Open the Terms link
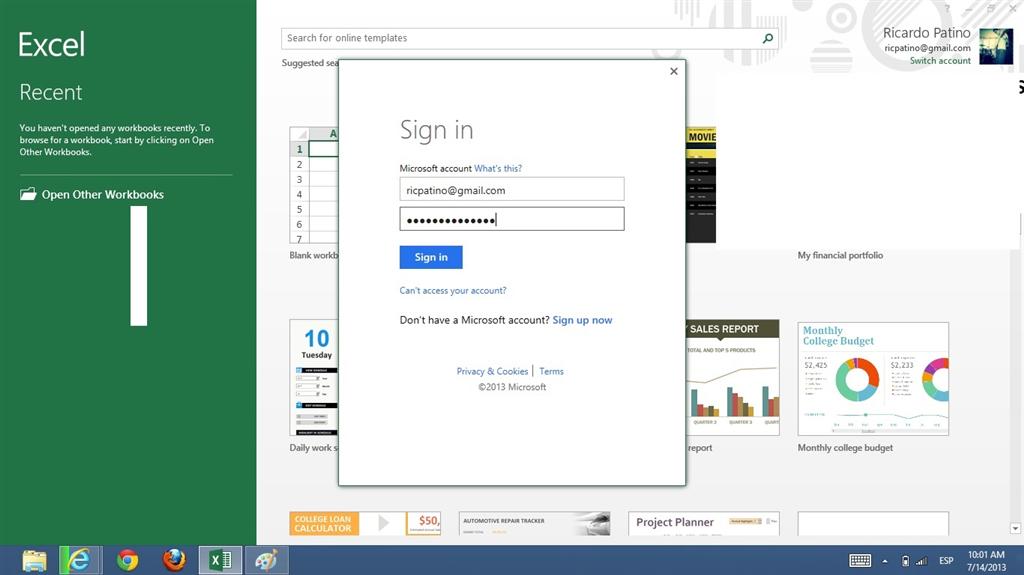Viewport: 1024px width, 575px height. point(551,371)
